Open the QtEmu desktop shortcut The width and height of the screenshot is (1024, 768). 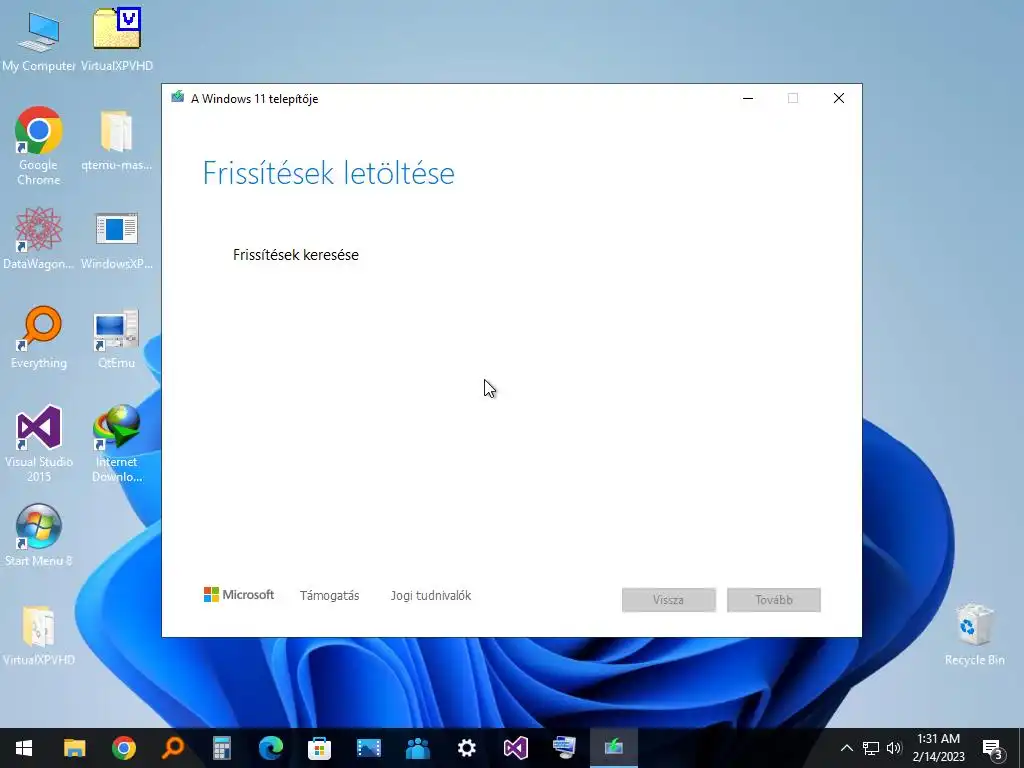pyautogui.click(x=116, y=338)
